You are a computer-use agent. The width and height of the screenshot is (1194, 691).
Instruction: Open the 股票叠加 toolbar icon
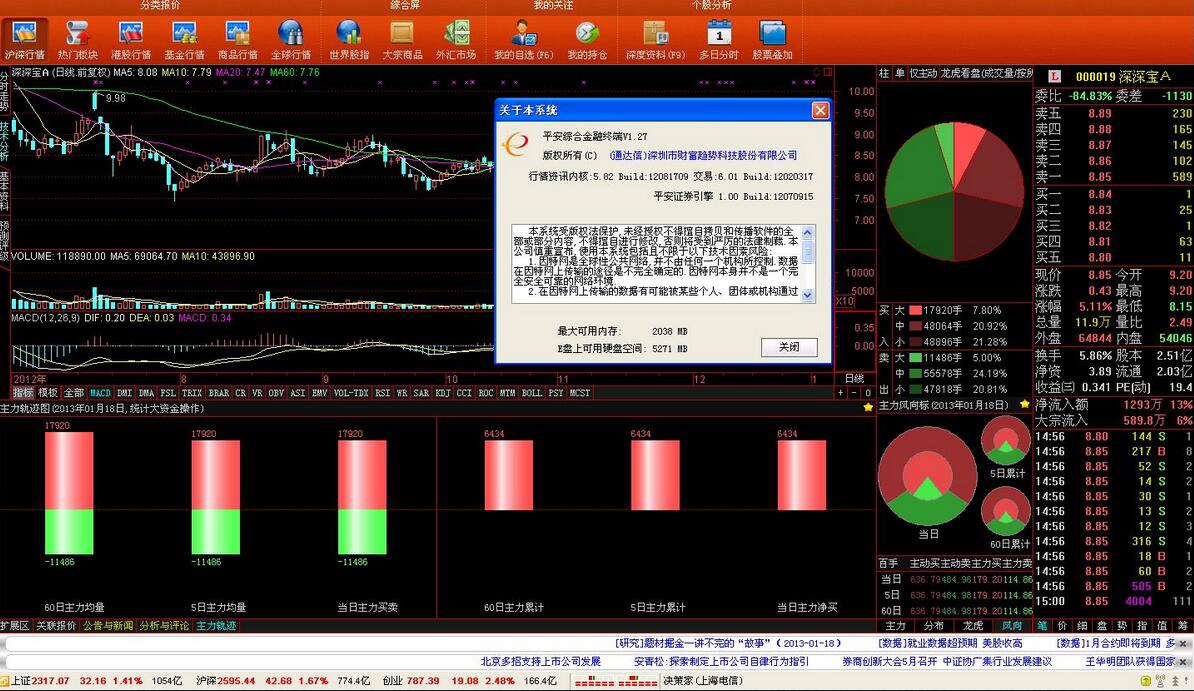772,40
